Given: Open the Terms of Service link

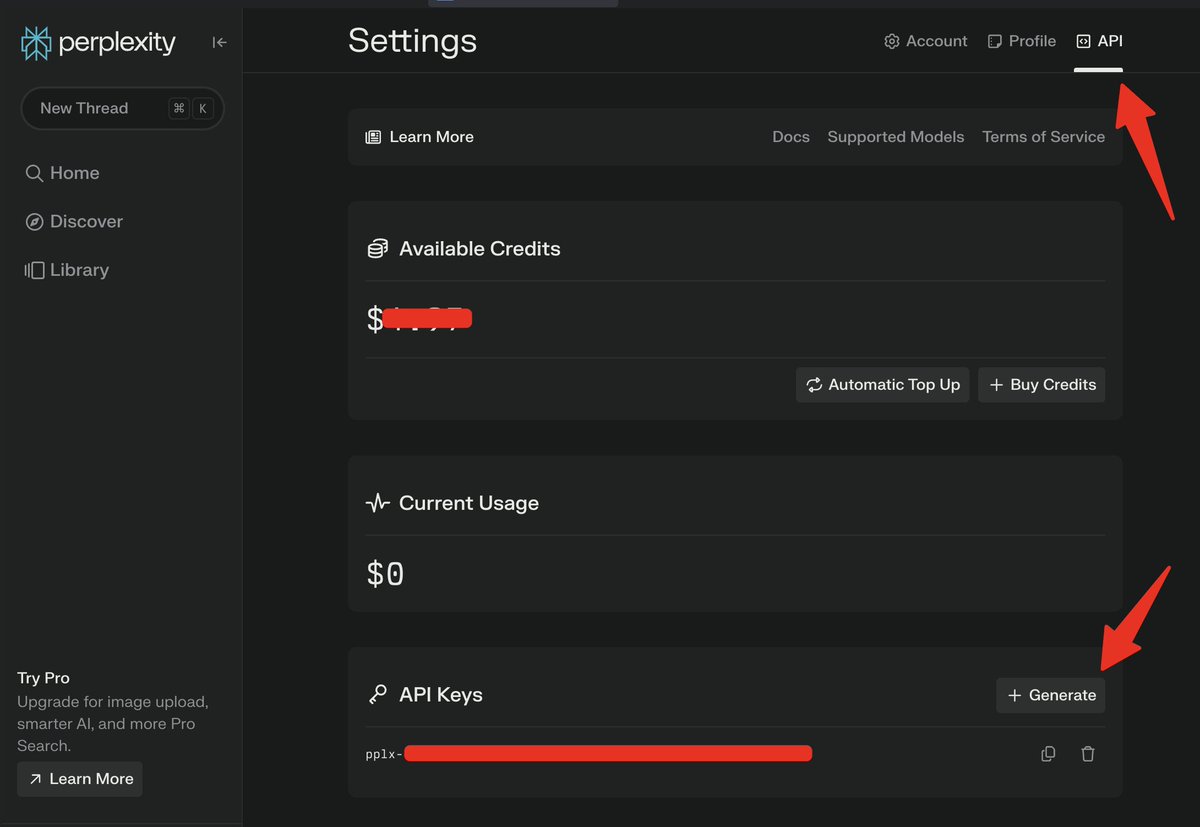Looking at the screenshot, I should (1044, 137).
